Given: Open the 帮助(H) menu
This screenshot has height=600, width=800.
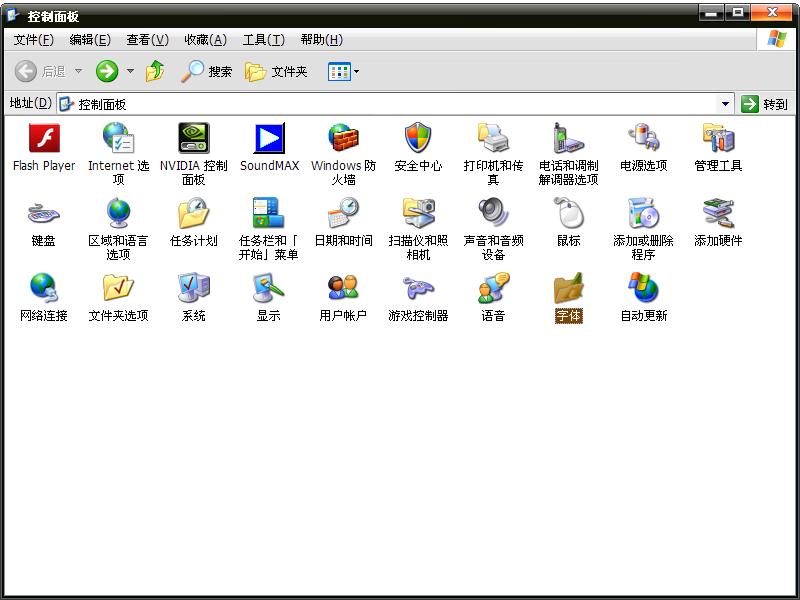Looking at the screenshot, I should point(321,40).
